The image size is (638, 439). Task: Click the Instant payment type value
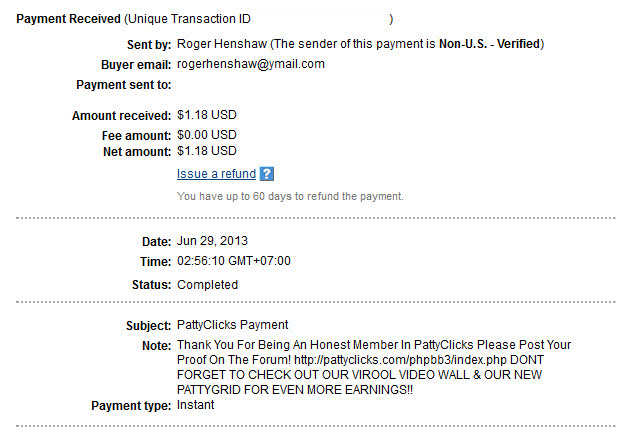point(195,405)
